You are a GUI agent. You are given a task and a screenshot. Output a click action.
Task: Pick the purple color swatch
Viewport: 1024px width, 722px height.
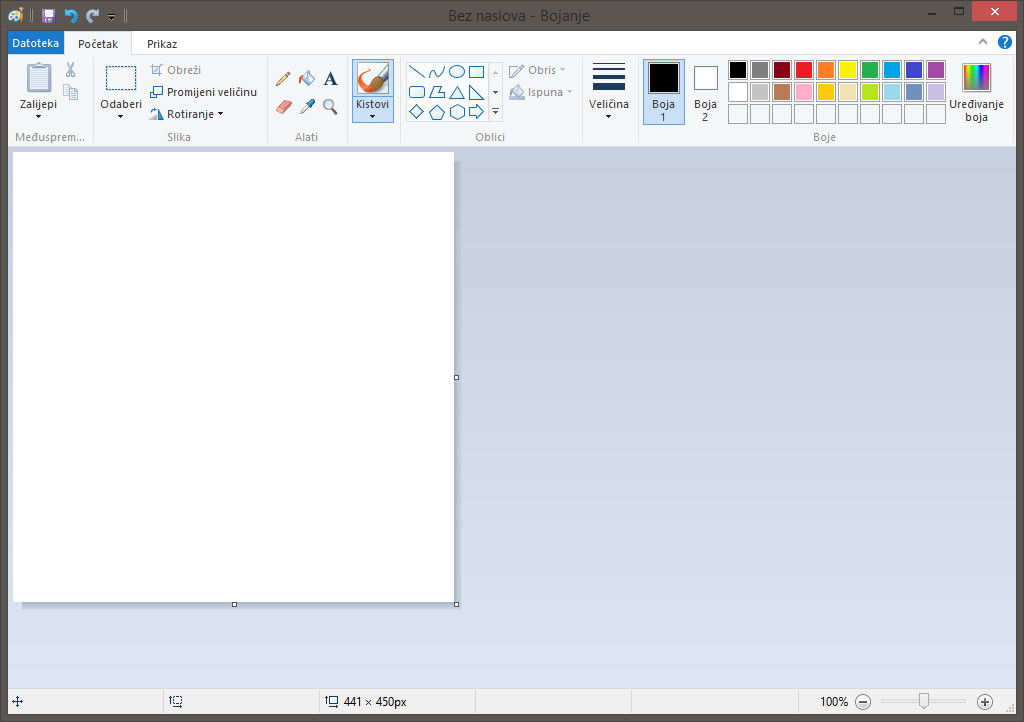[x=936, y=70]
